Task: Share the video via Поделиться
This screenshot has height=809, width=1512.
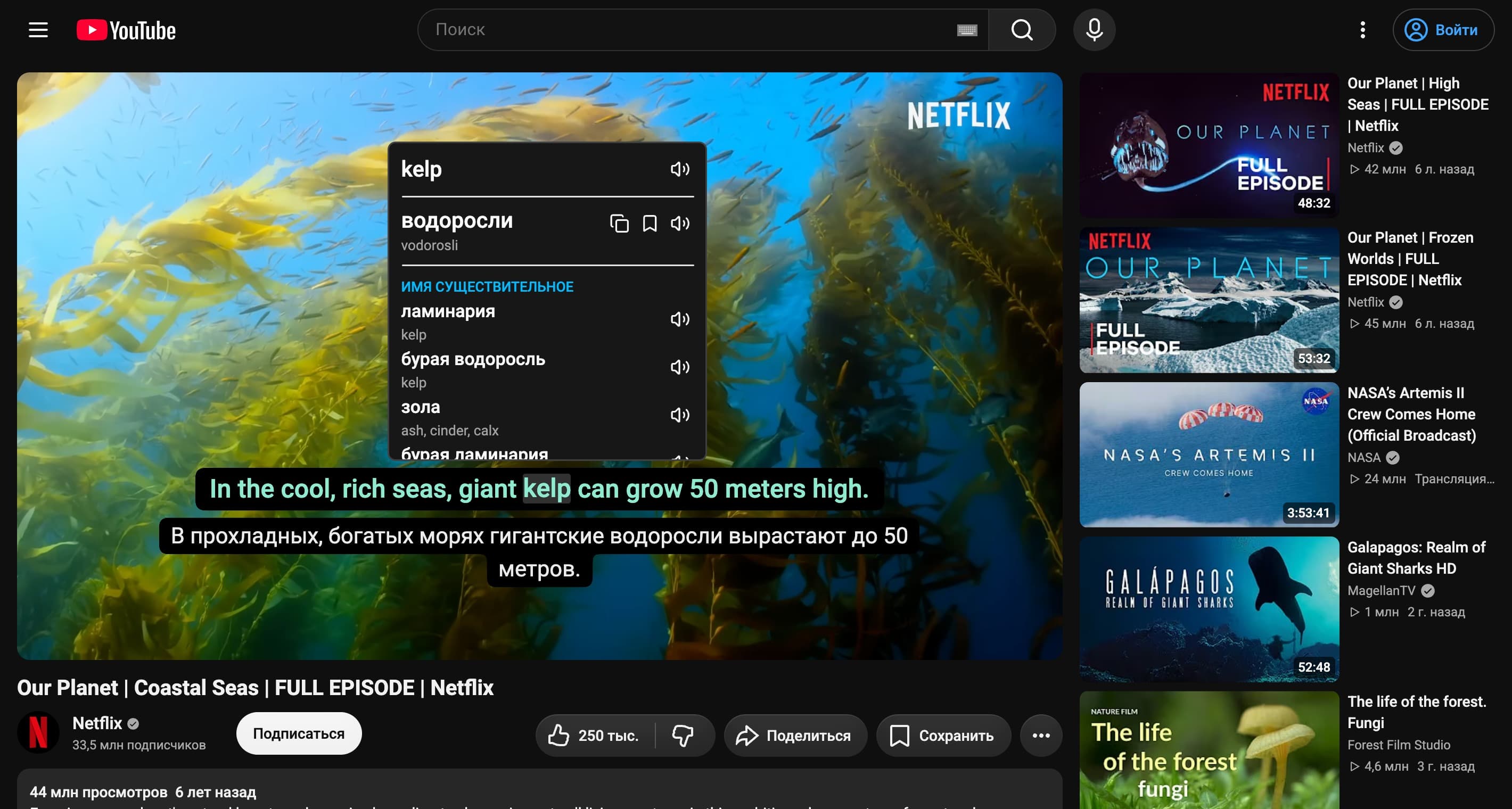Action: tap(795, 736)
